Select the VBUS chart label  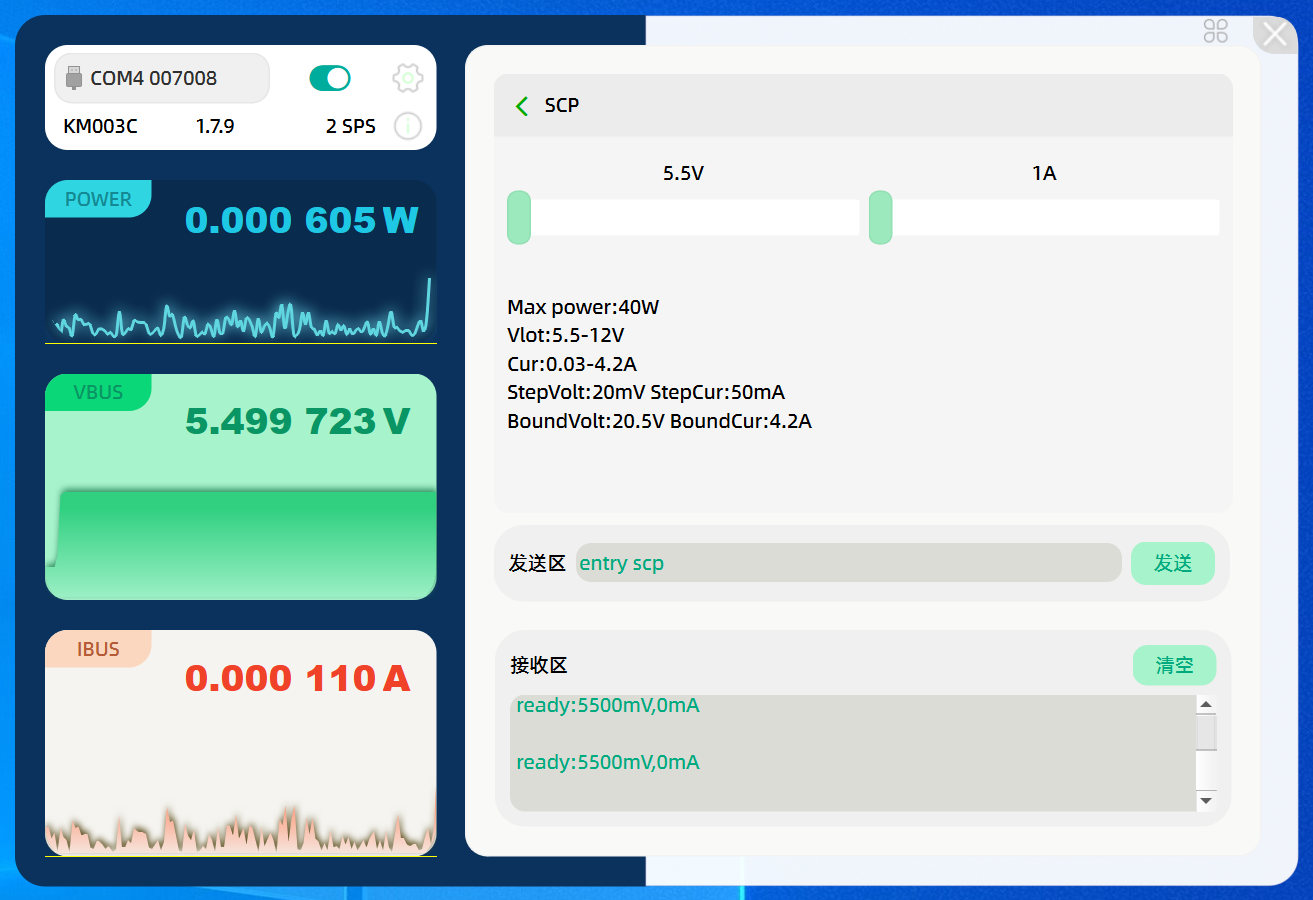pyautogui.click(x=98, y=392)
